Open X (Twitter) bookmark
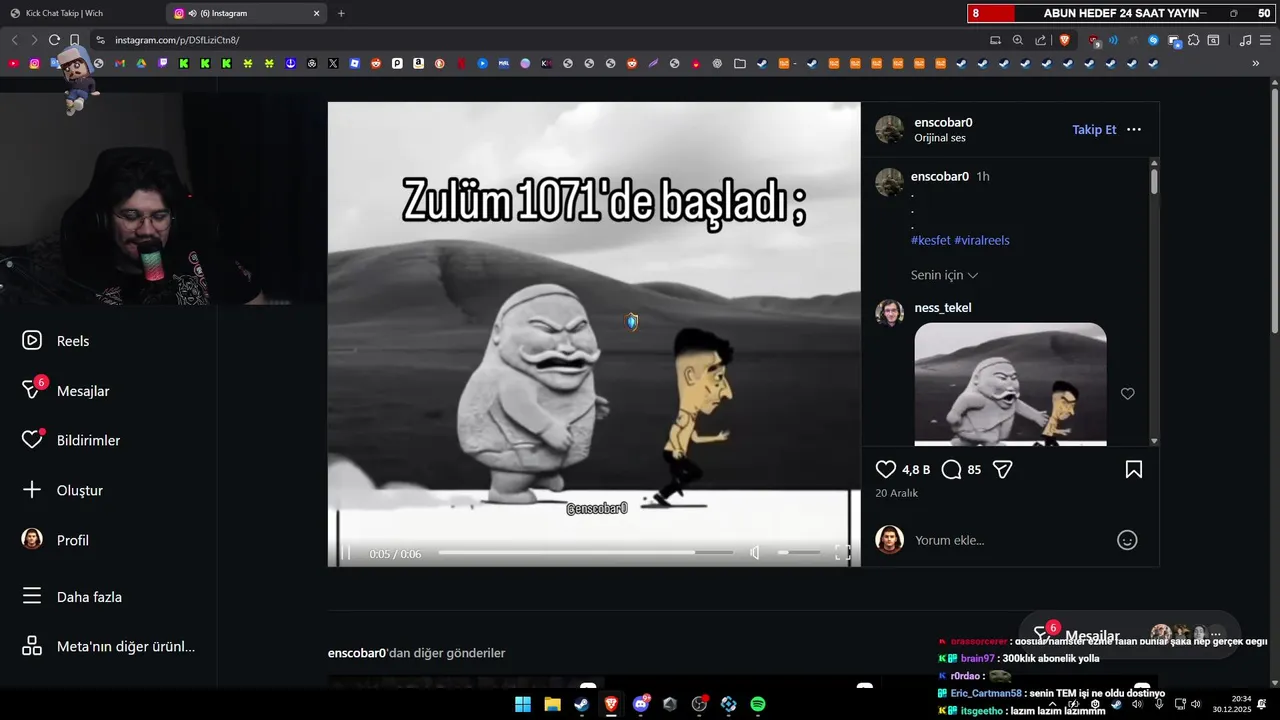The image size is (1280, 720). pyautogui.click(x=333, y=63)
